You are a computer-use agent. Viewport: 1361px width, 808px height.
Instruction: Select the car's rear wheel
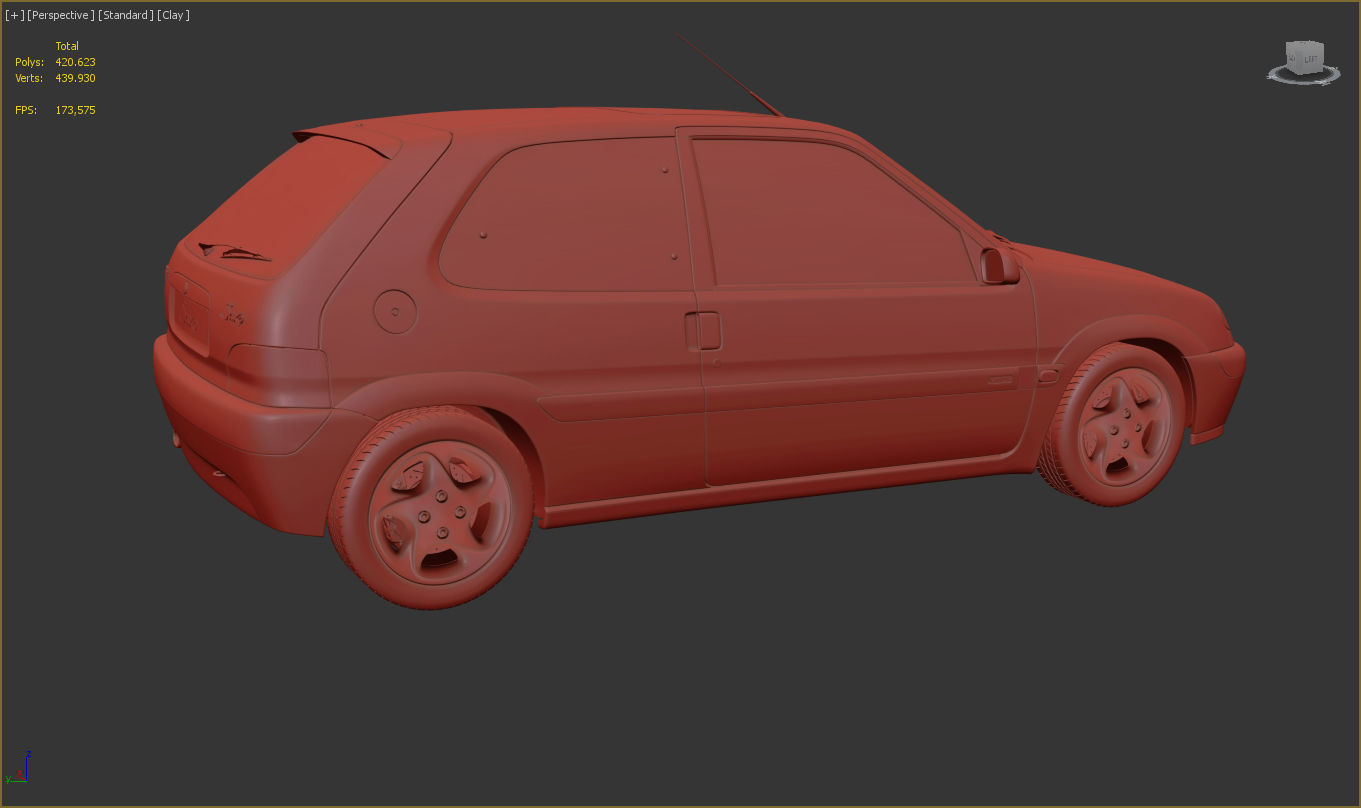pos(433,508)
